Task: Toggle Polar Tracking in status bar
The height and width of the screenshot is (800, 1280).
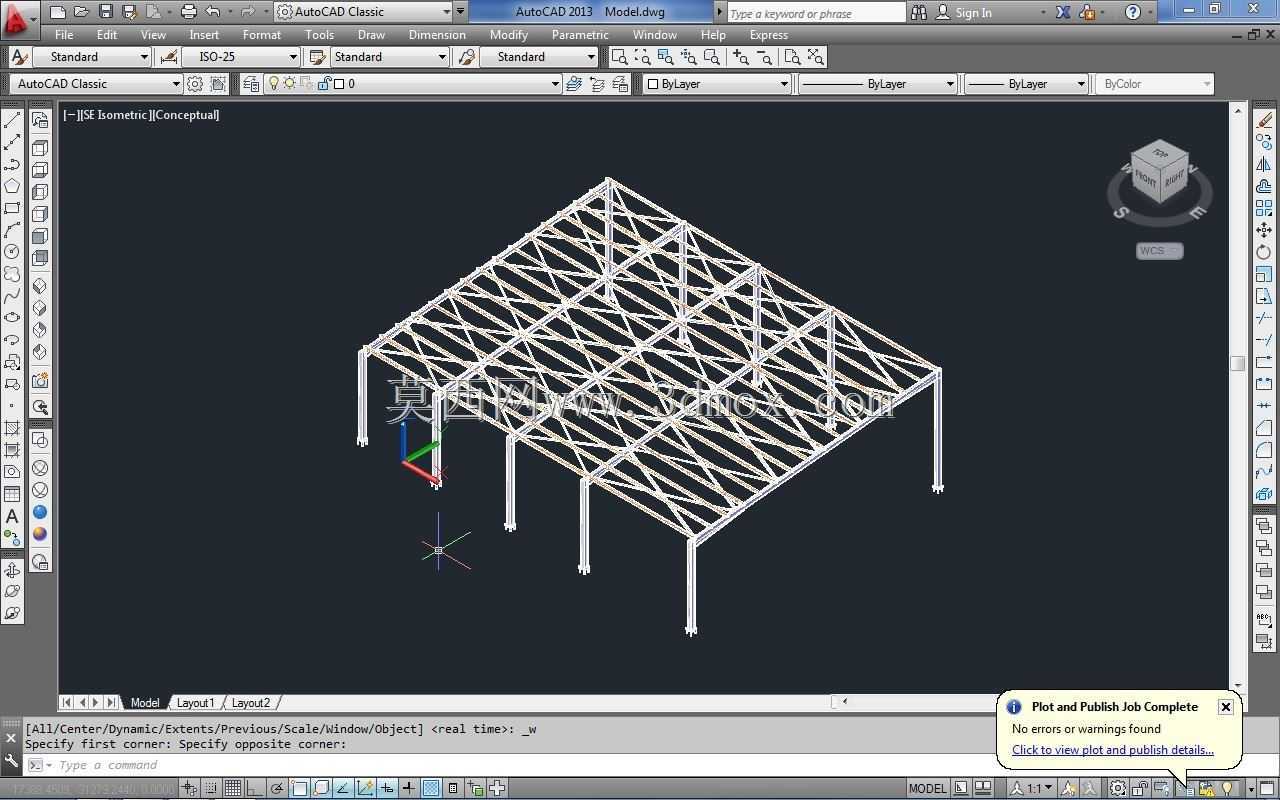Action: coord(277,788)
